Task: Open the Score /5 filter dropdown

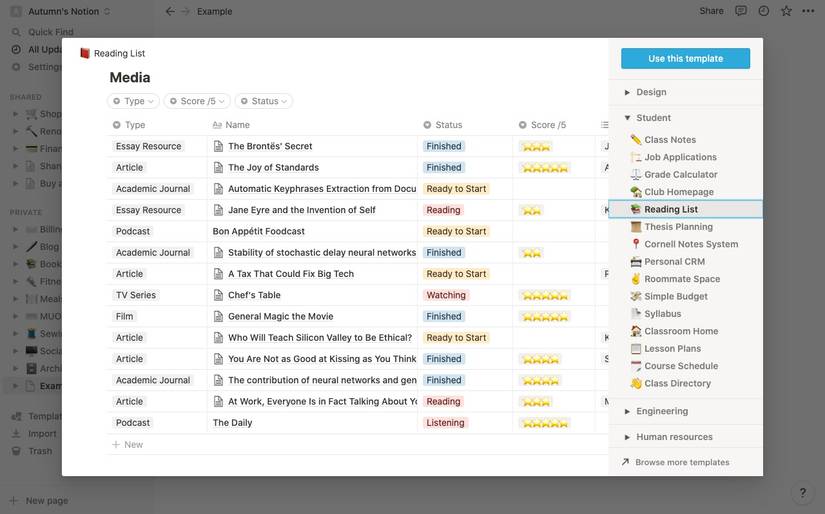Action: (197, 101)
